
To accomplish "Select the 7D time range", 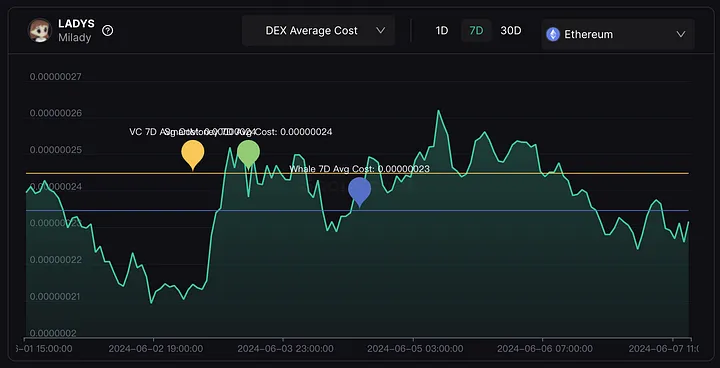I will pyautogui.click(x=476, y=31).
